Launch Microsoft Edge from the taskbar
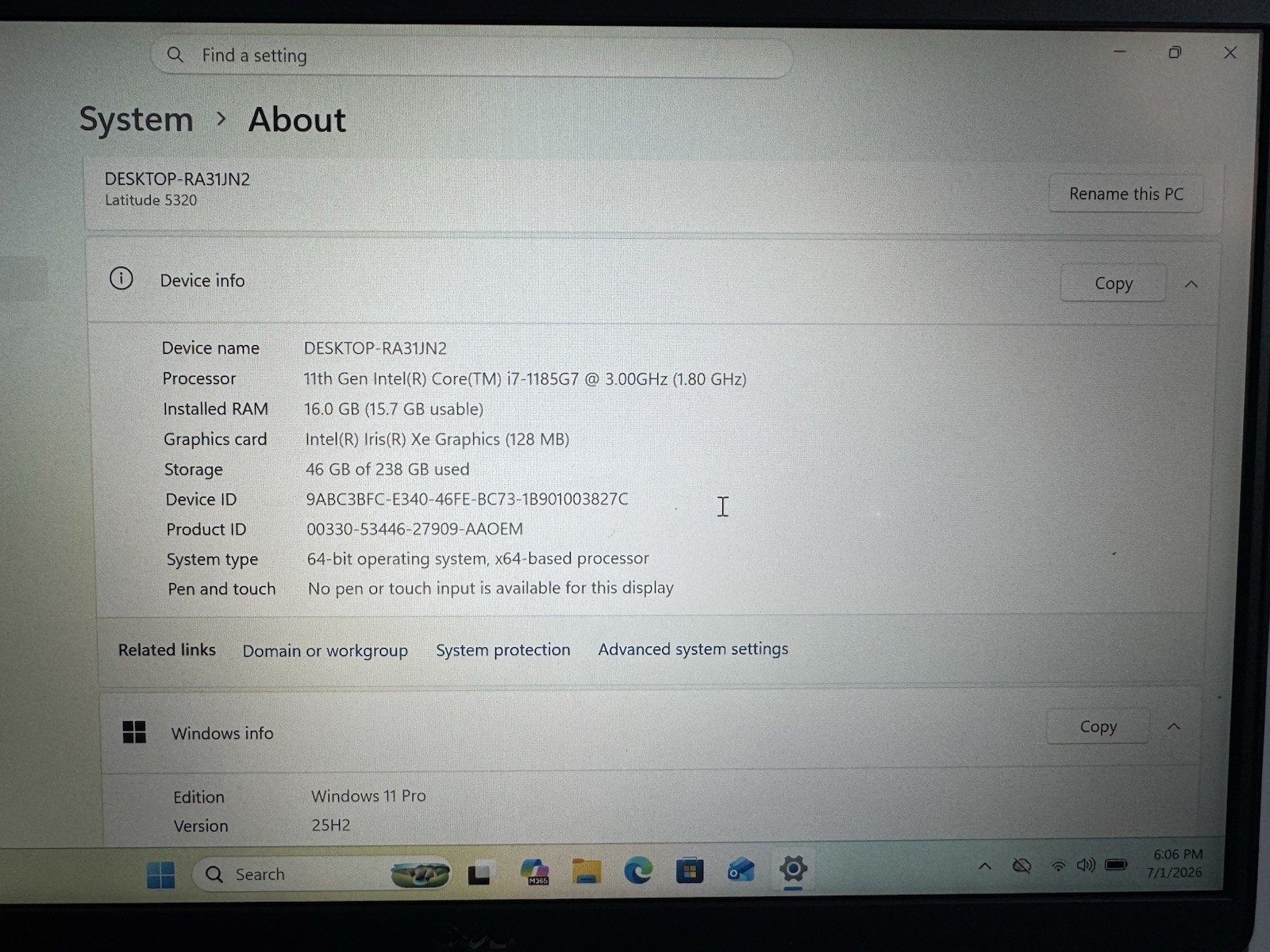The width and height of the screenshot is (1270, 952). click(x=638, y=871)
